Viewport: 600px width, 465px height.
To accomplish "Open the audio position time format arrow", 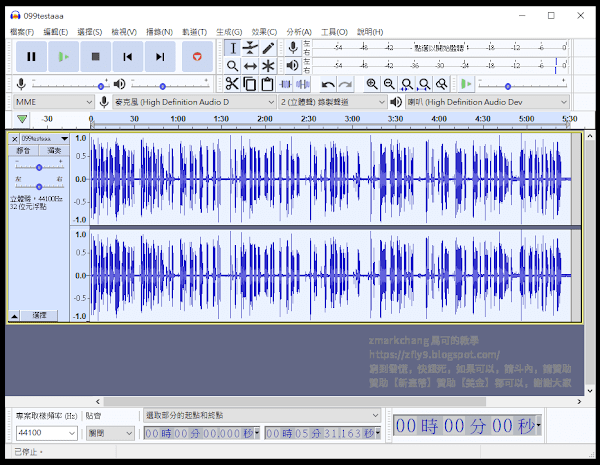I will click(539, 424).
